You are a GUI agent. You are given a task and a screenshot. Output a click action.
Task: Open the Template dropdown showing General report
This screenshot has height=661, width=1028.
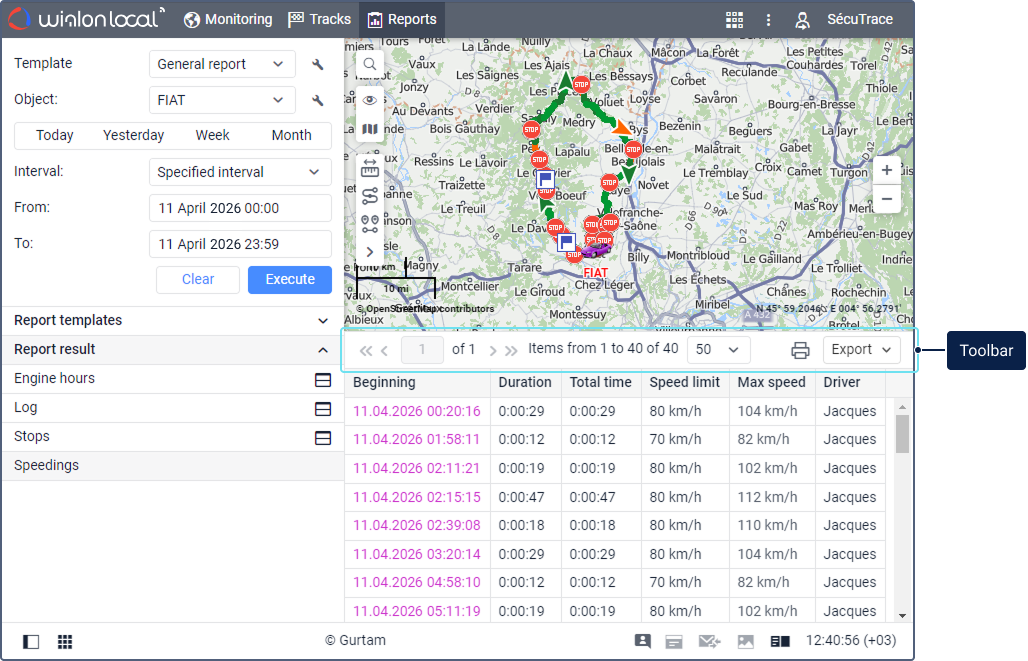(x=222, y=64)
